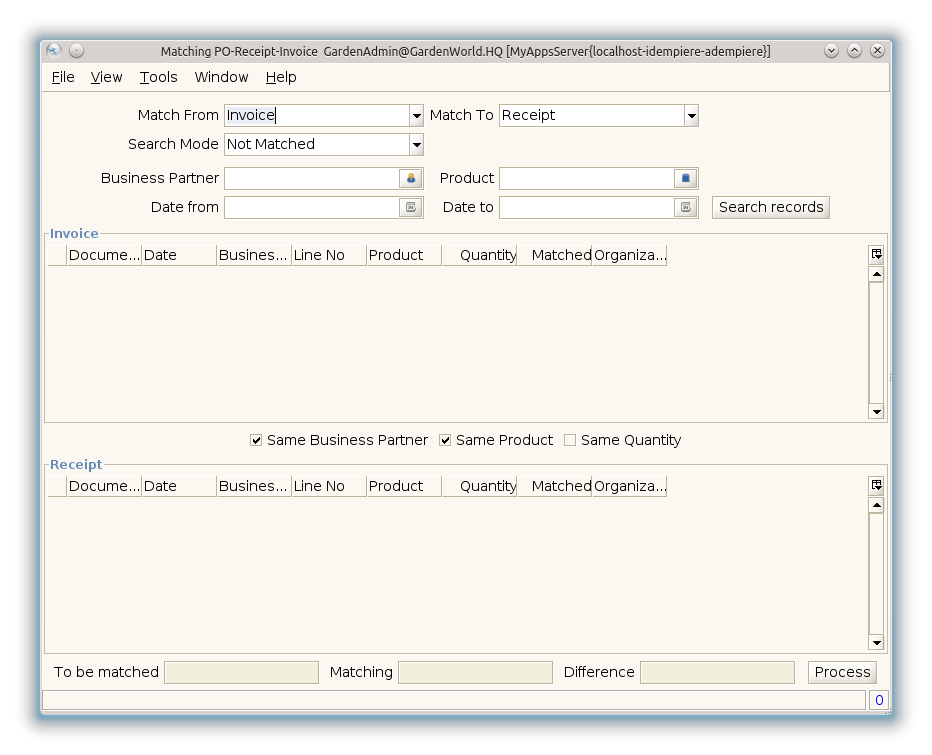Expand the Match From dropdown
The image size is (932, 755).
coord(416,116)
